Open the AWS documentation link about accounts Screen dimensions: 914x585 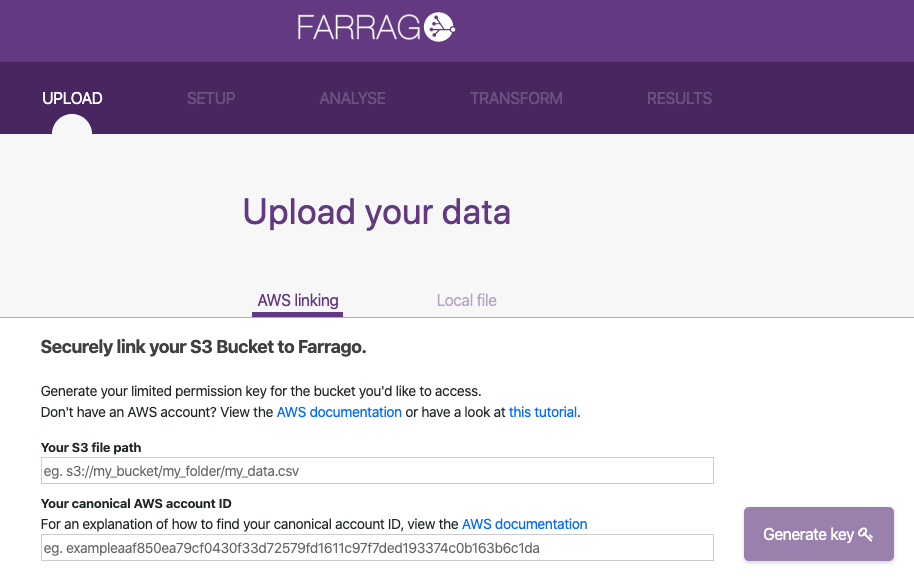[x=339, y=412]
